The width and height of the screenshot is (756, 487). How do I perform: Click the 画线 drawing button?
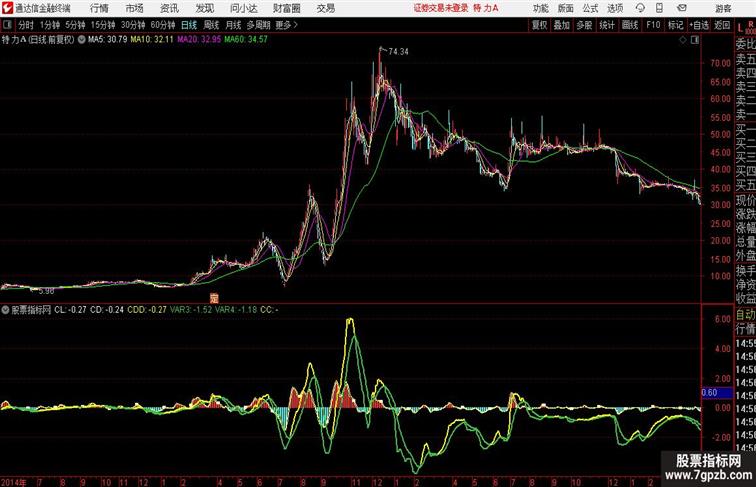(630, 25)
